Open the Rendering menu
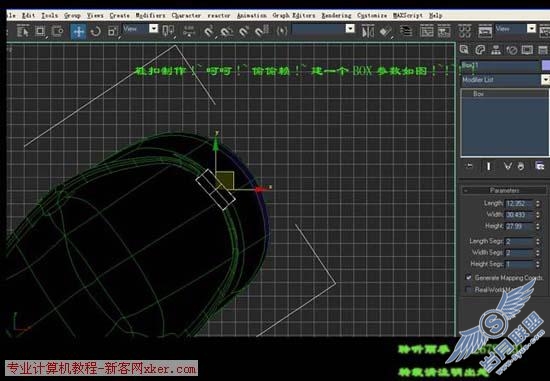This screenshot has height=381, width=550. [x=336, y=15]
